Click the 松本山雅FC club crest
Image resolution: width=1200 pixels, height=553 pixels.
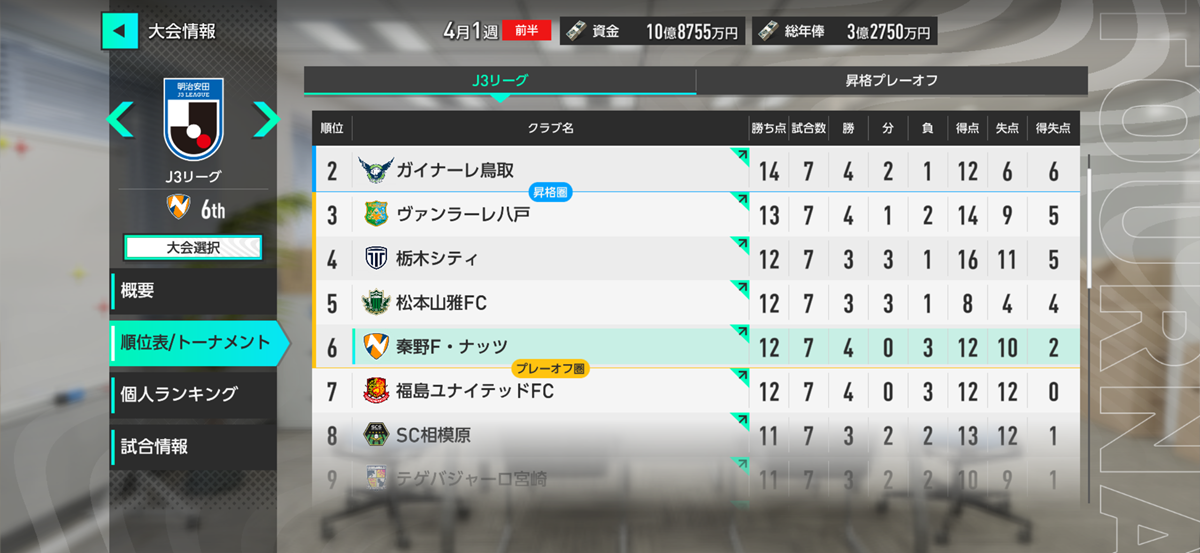[376, 302]
